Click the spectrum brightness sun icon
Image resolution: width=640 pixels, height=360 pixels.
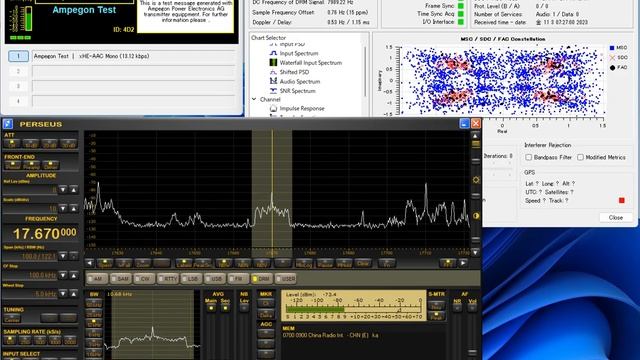click(x=476, y=180)
